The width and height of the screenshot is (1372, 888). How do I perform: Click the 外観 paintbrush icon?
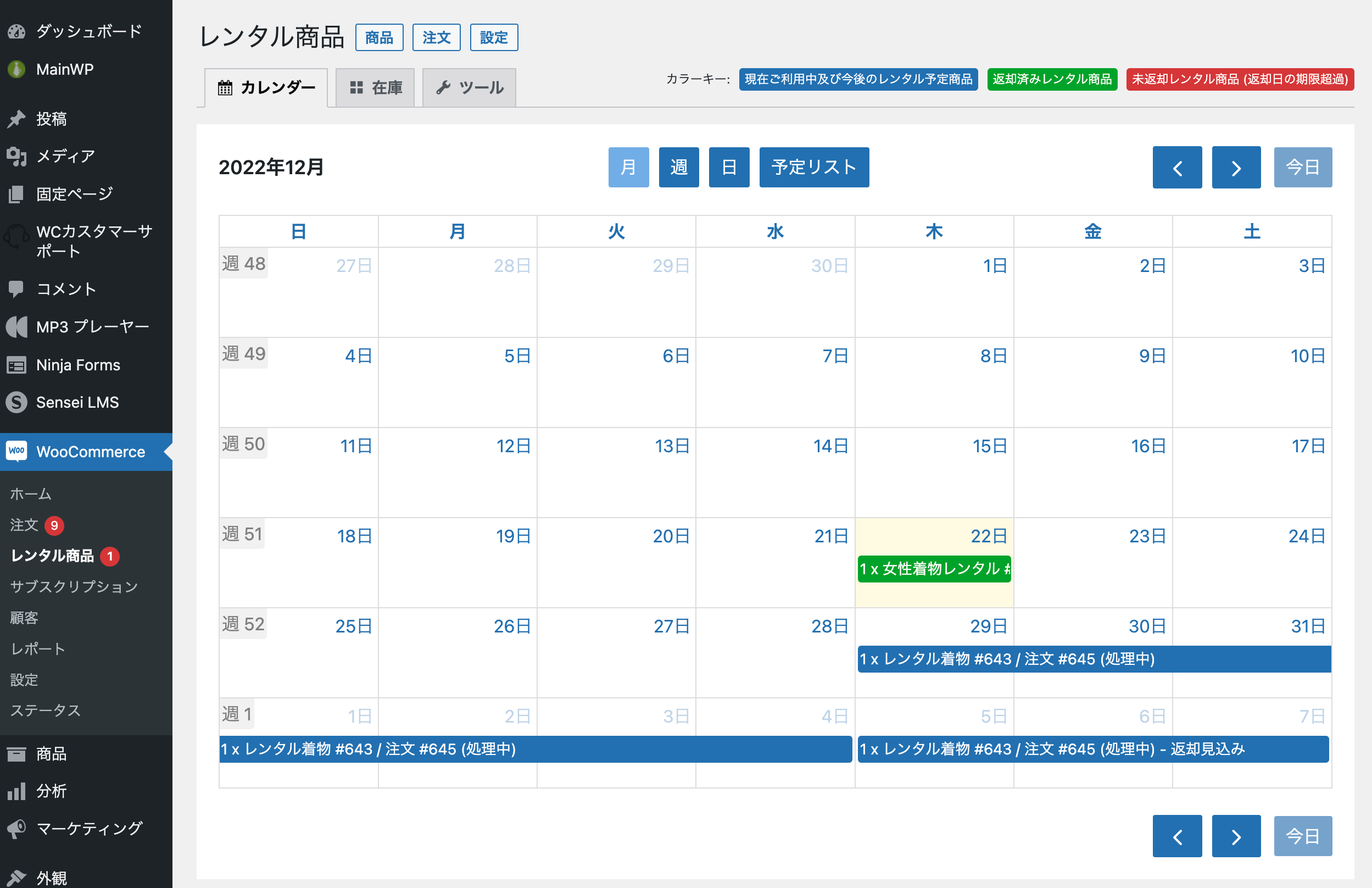coord(16,878)
